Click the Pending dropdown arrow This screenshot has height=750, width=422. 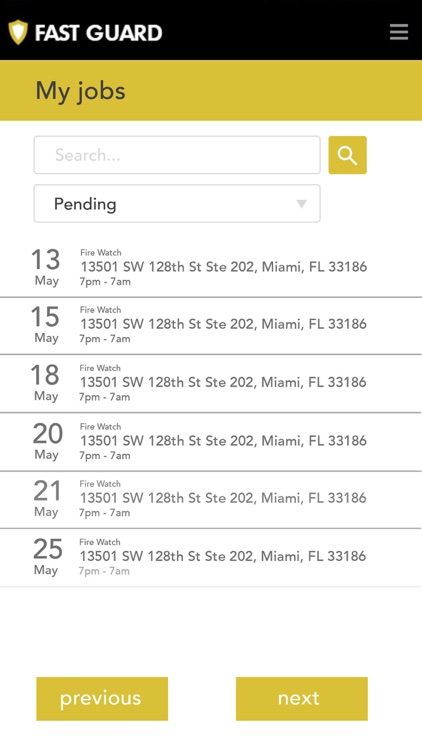301,204
